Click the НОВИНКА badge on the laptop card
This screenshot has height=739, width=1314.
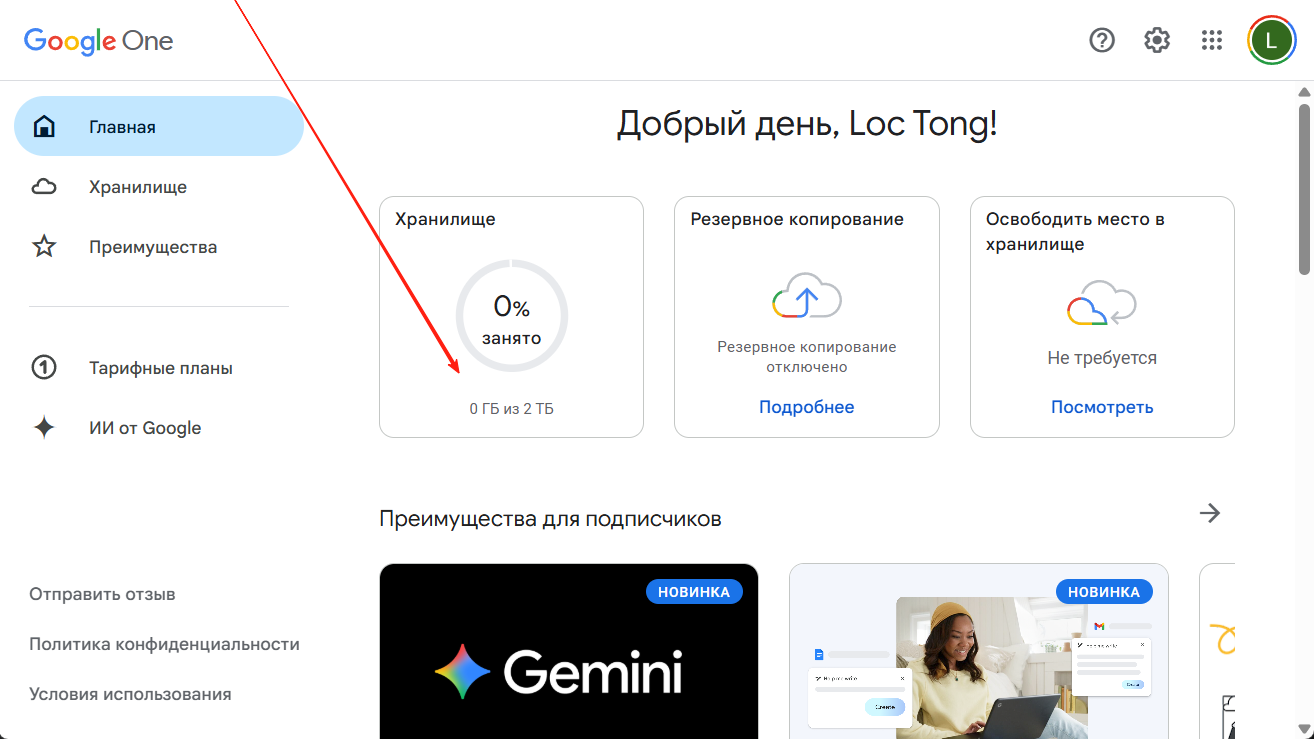[1104, 592]
